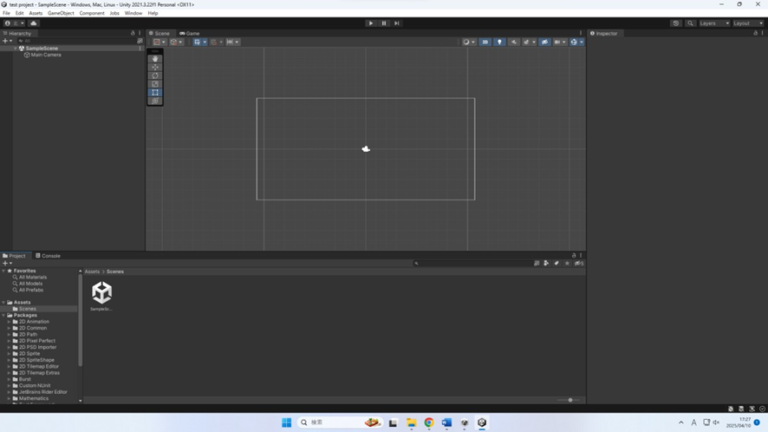Click the Play button in the toolbar
Screen dimensions: 768x432
(371, 23)
